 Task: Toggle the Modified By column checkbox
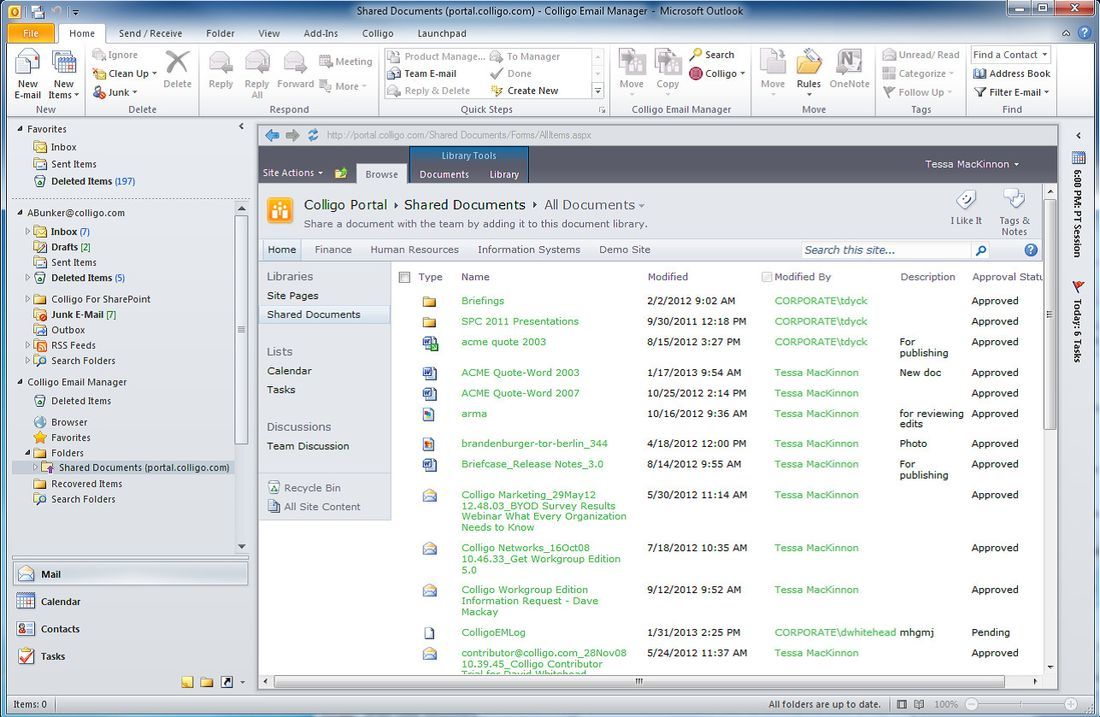[767, 277]
